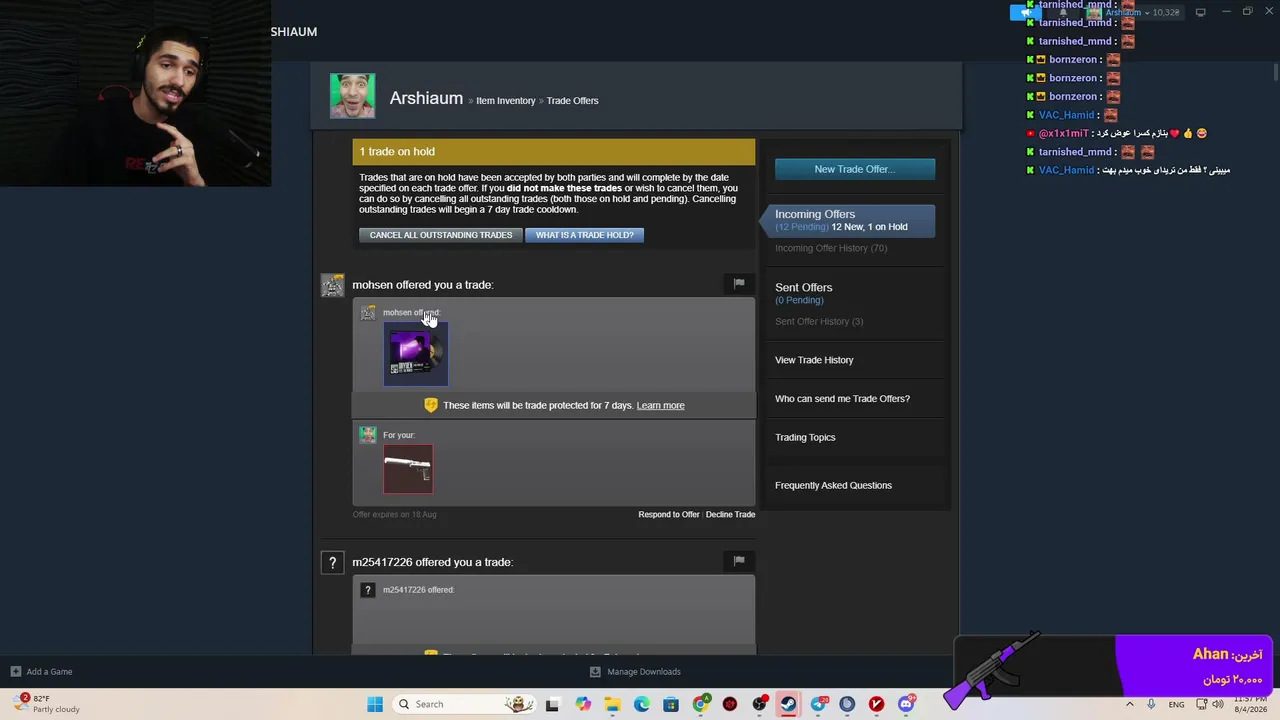Report m25417226's trade offer with flag
1280x720 pixels.
[x=739, y=561]
